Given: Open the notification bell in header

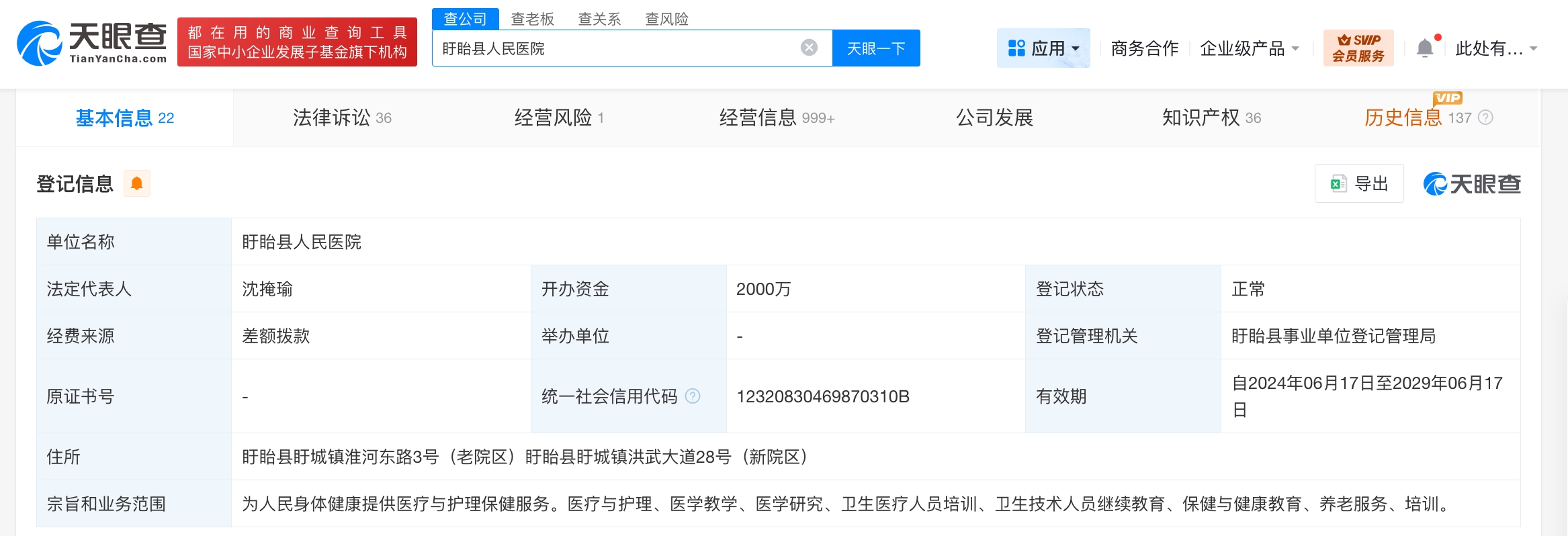Looking at the screenshot, I should pyautogui.click(x=1424, y=48).
